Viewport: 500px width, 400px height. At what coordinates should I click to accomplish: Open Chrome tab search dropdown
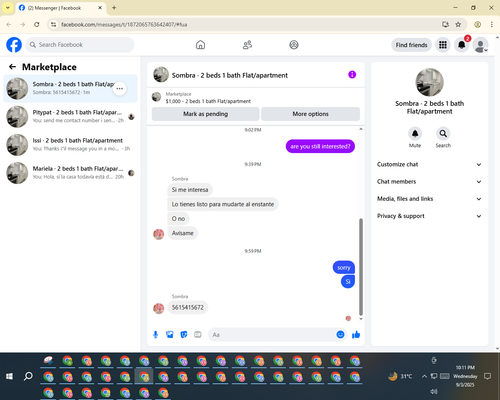pyautogui.click(x=8, y=8)
